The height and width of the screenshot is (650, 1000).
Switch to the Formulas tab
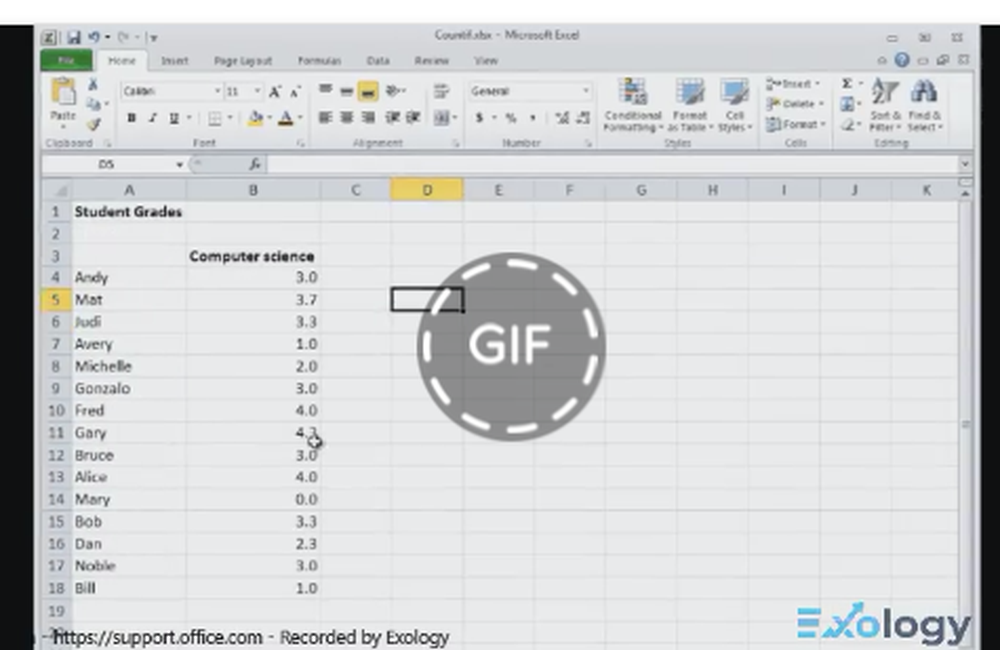coord(319,61)
